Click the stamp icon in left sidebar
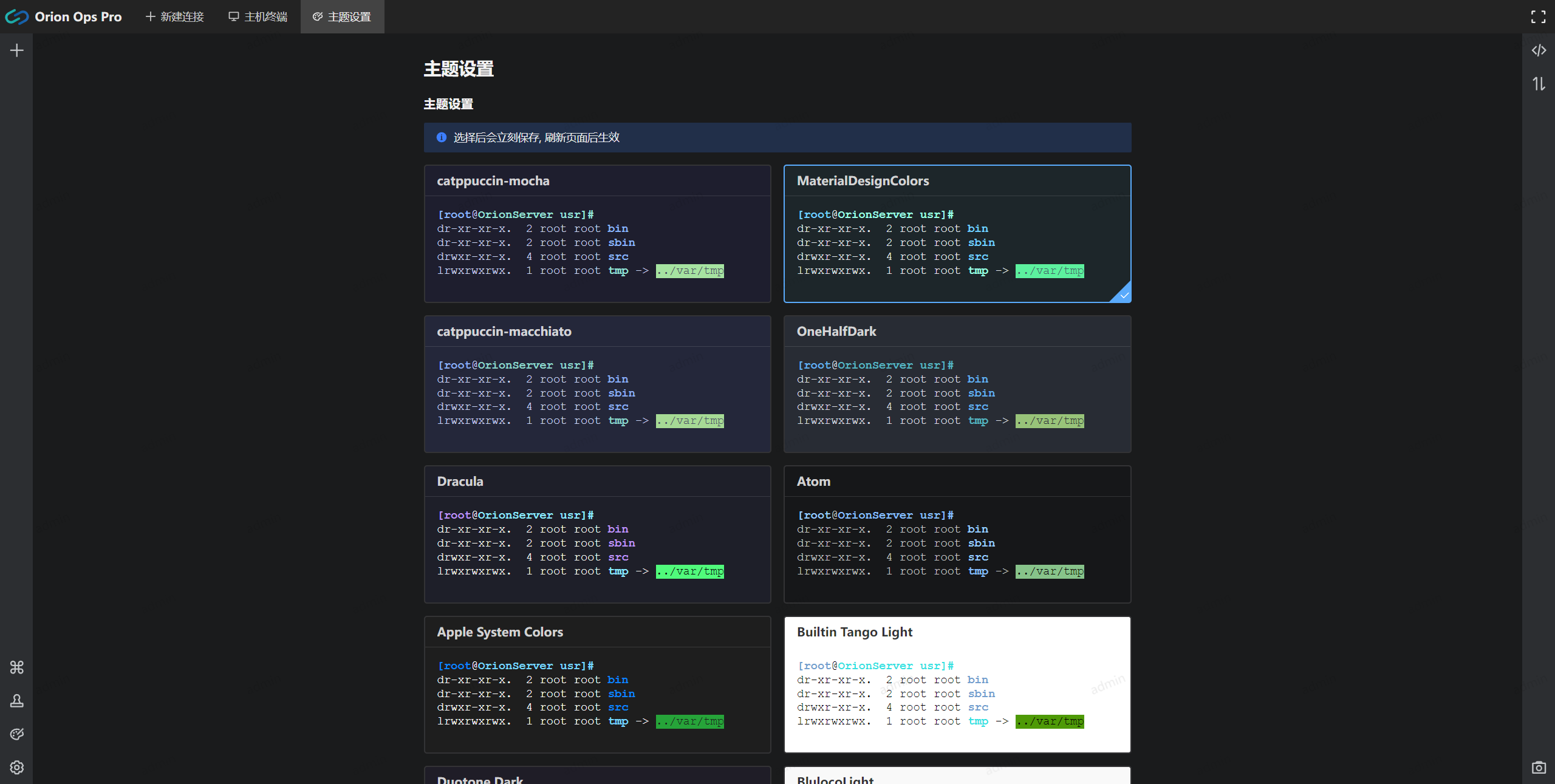1555x784 pixels. (x=17, y=701)
